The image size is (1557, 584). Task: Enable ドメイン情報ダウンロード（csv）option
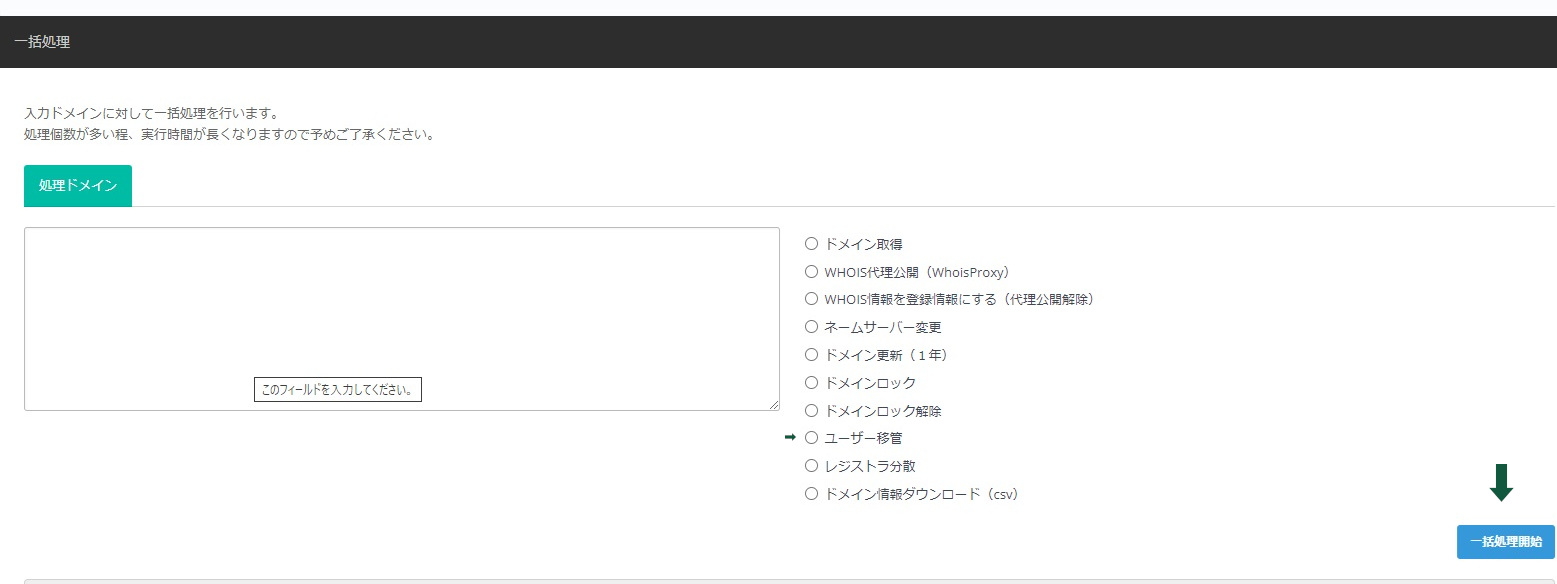coord(811,493)
